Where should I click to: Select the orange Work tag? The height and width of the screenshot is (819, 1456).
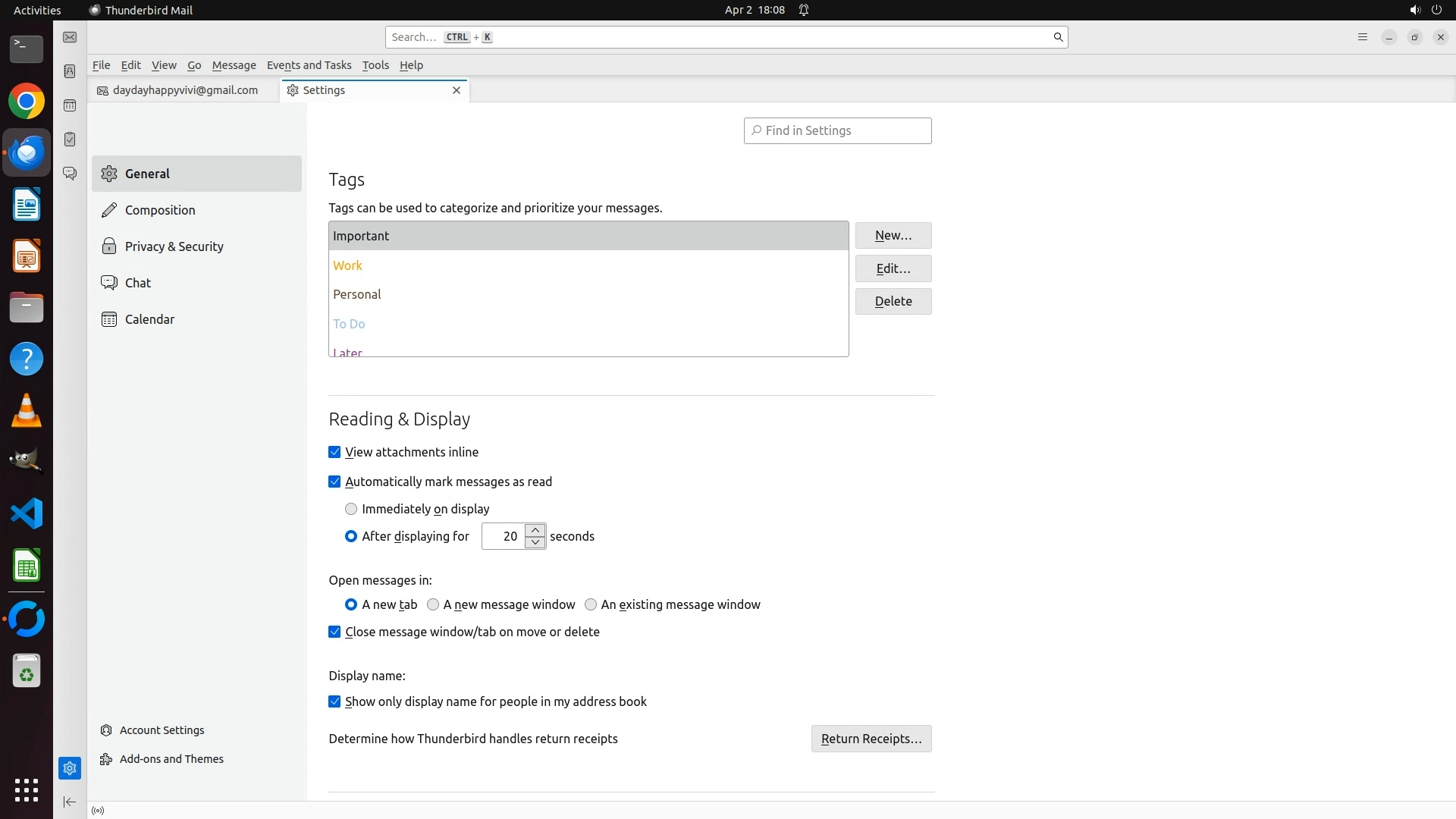pyautogui.click(x=348, y=265)
